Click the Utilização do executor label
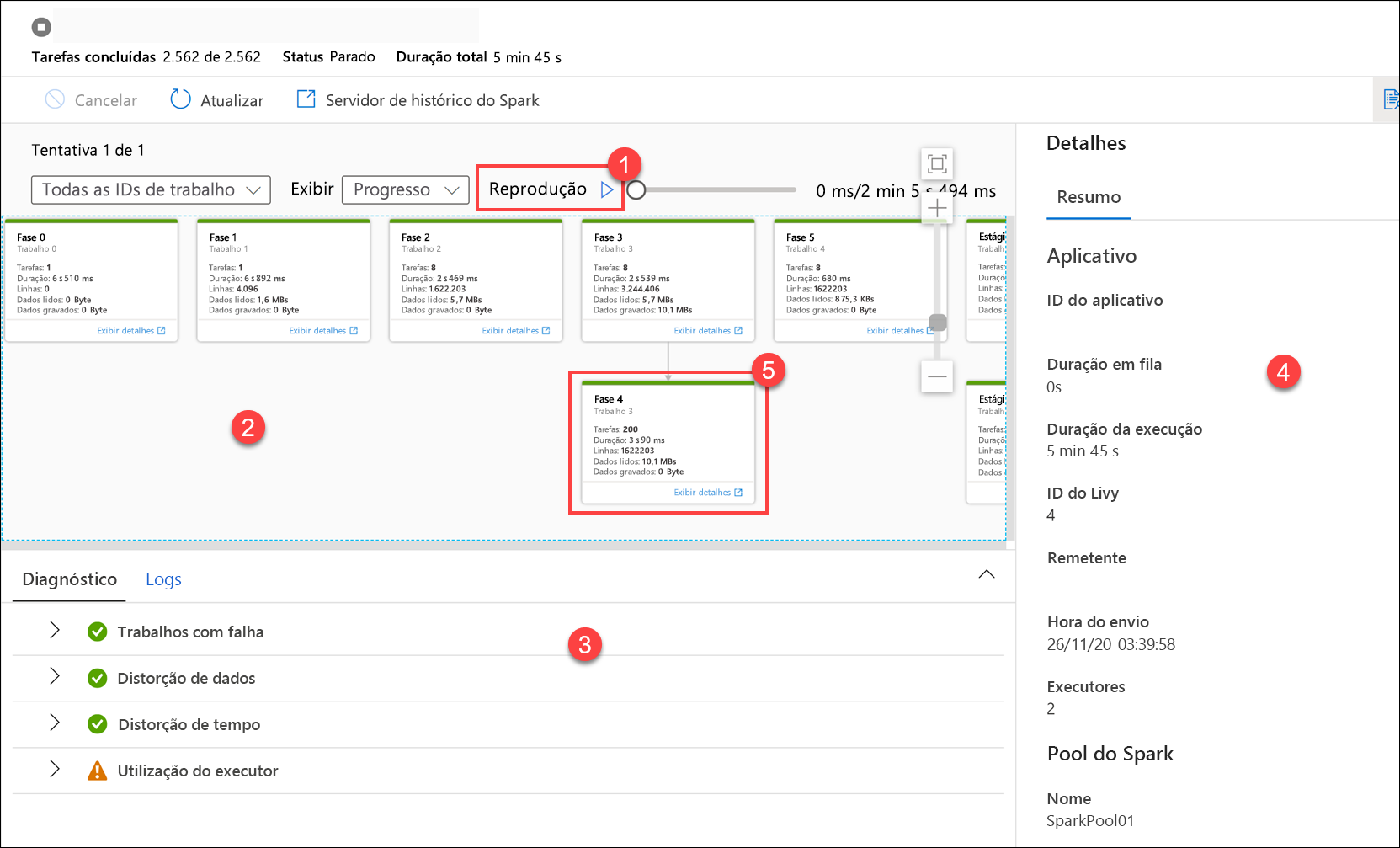 pos(198,771)
